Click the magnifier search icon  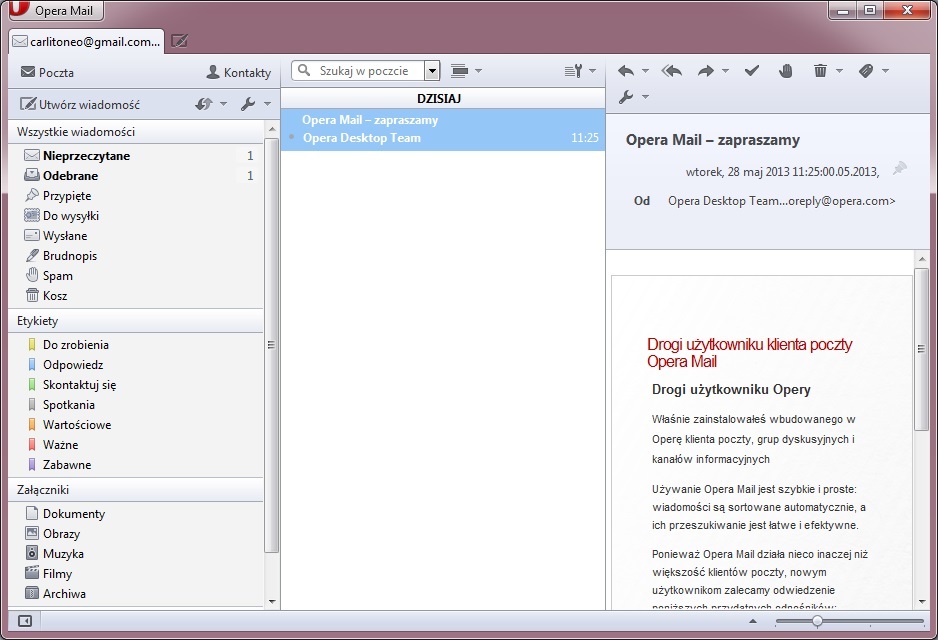click(304, 70)
